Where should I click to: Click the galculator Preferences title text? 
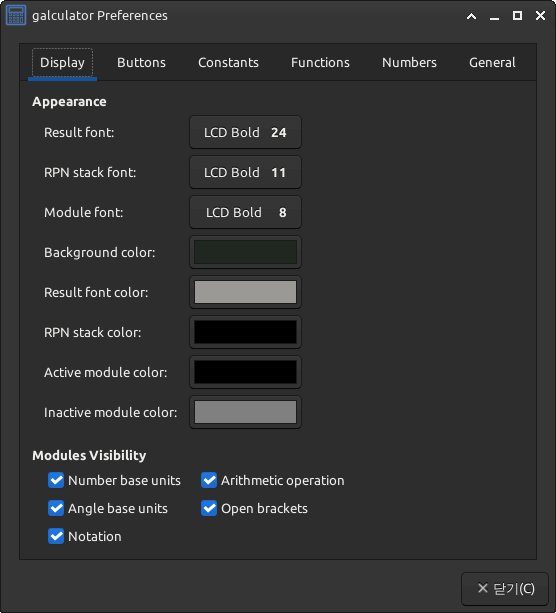(x=100, y=16)
